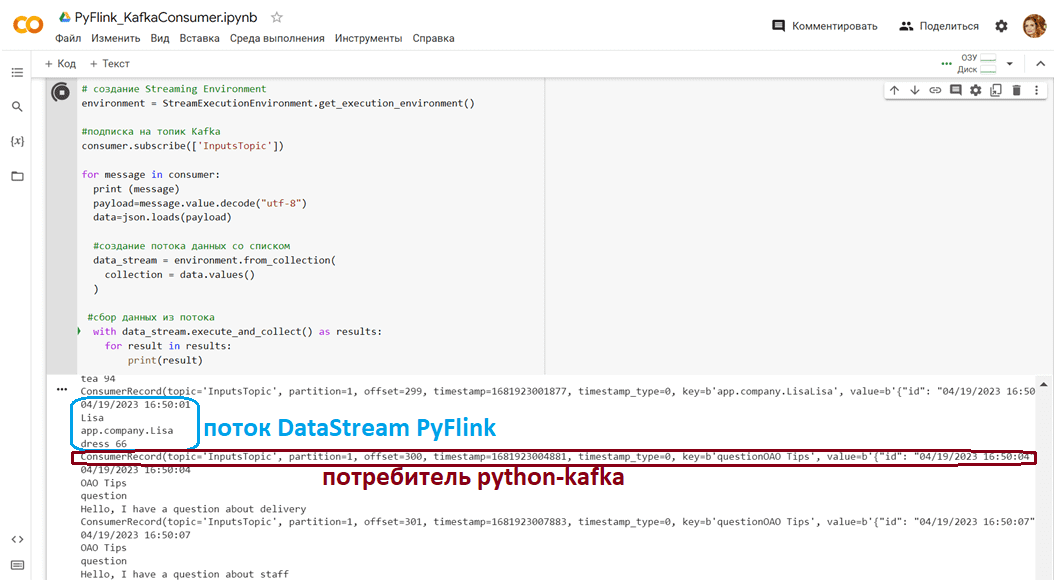
Task: Mirror cell in tab icon
Action: tap(996, 90)
